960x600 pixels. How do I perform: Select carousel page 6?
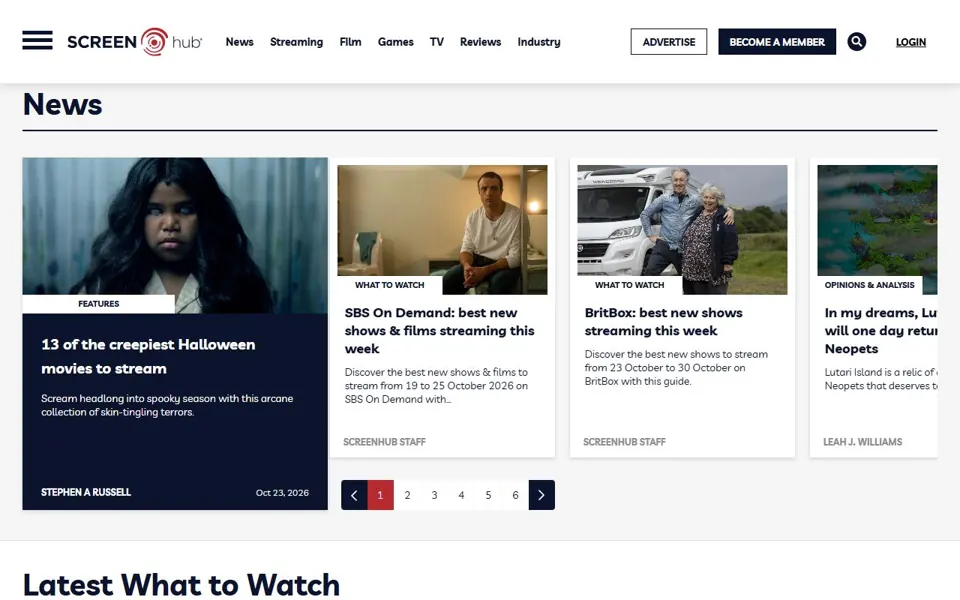point(515,495)
